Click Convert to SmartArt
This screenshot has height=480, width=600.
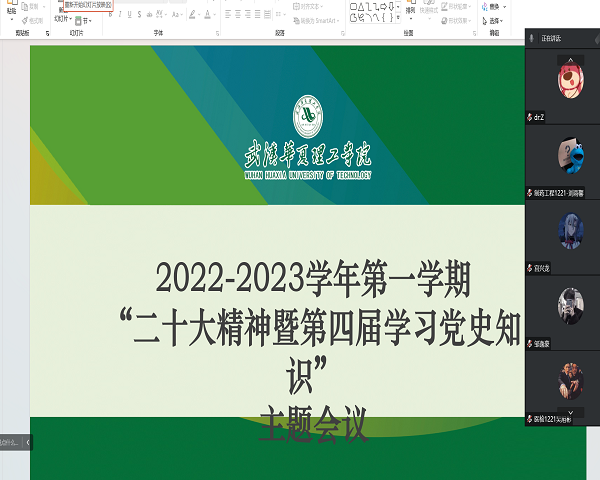(316, 21)
